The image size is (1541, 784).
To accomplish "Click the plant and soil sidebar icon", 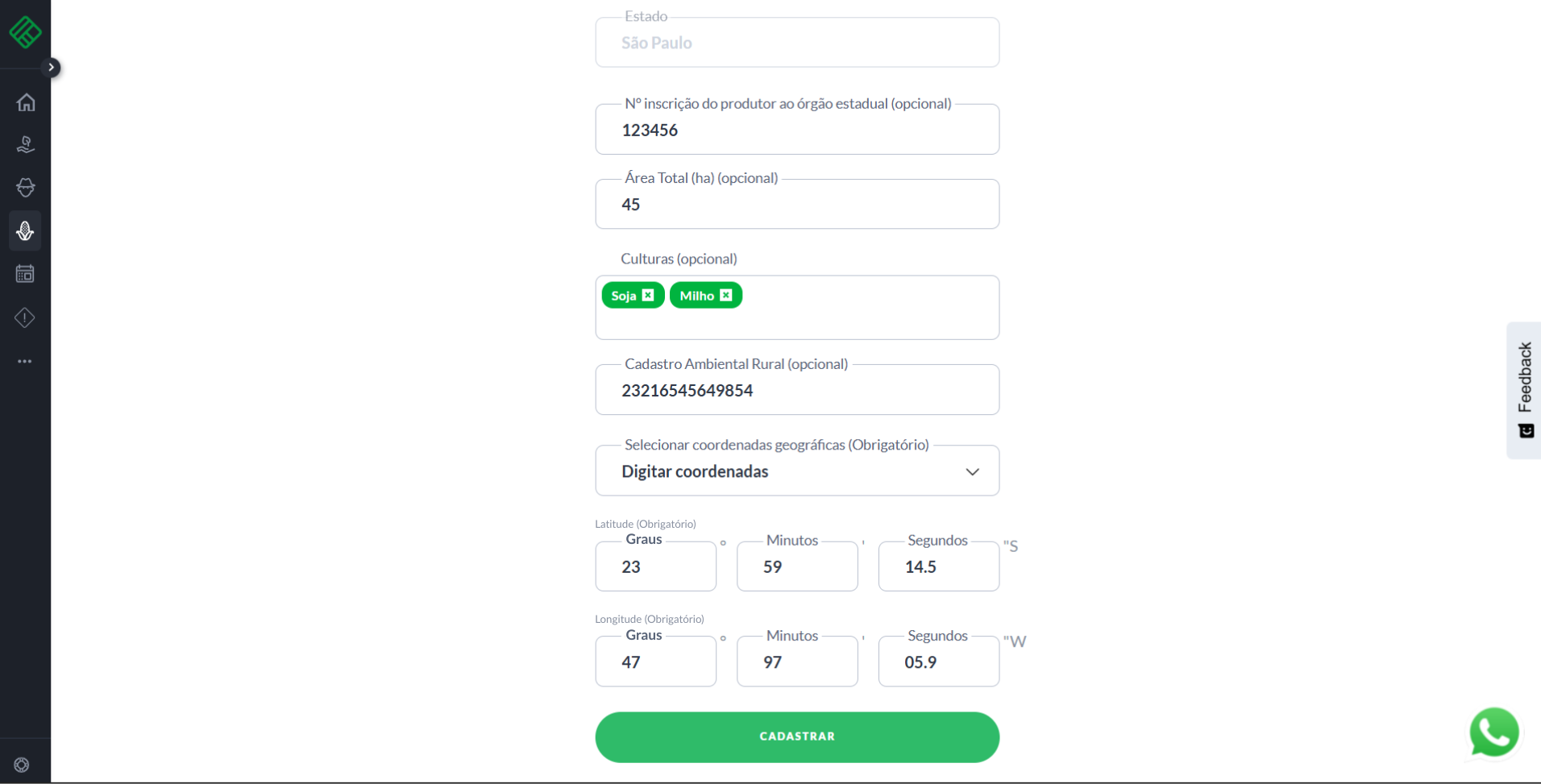I will click(26, 145).
